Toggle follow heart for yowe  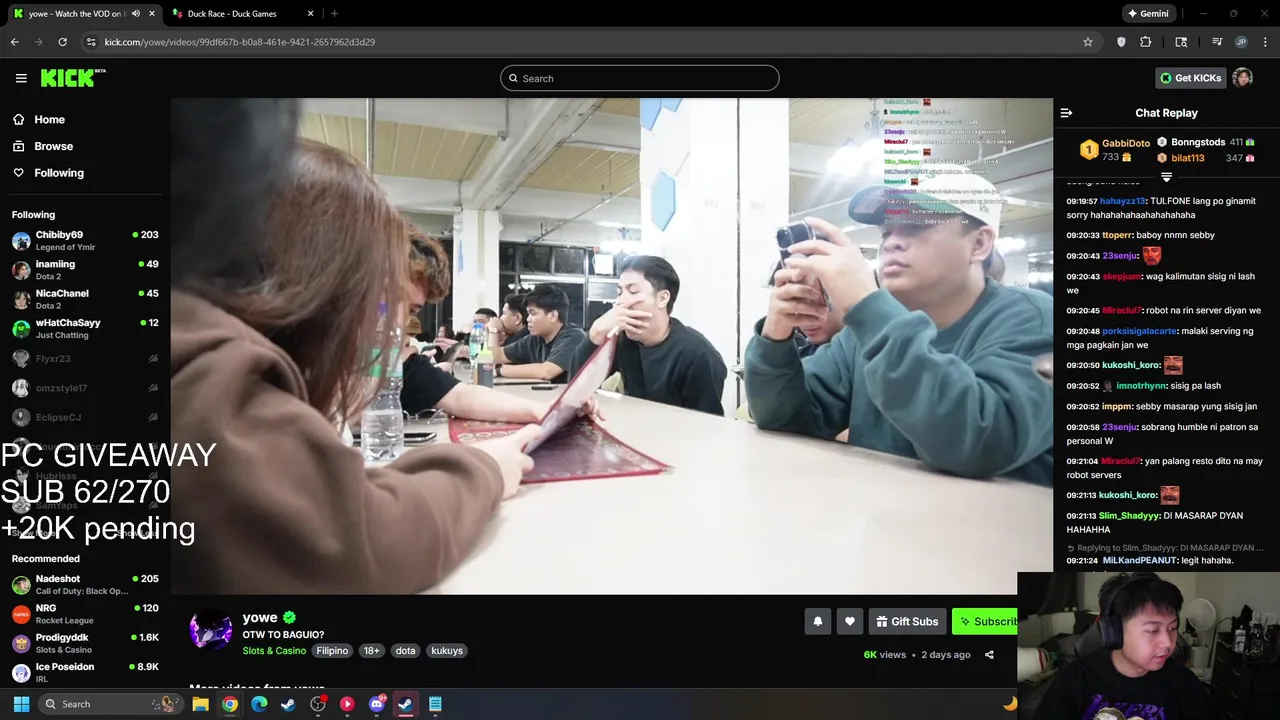850,621
